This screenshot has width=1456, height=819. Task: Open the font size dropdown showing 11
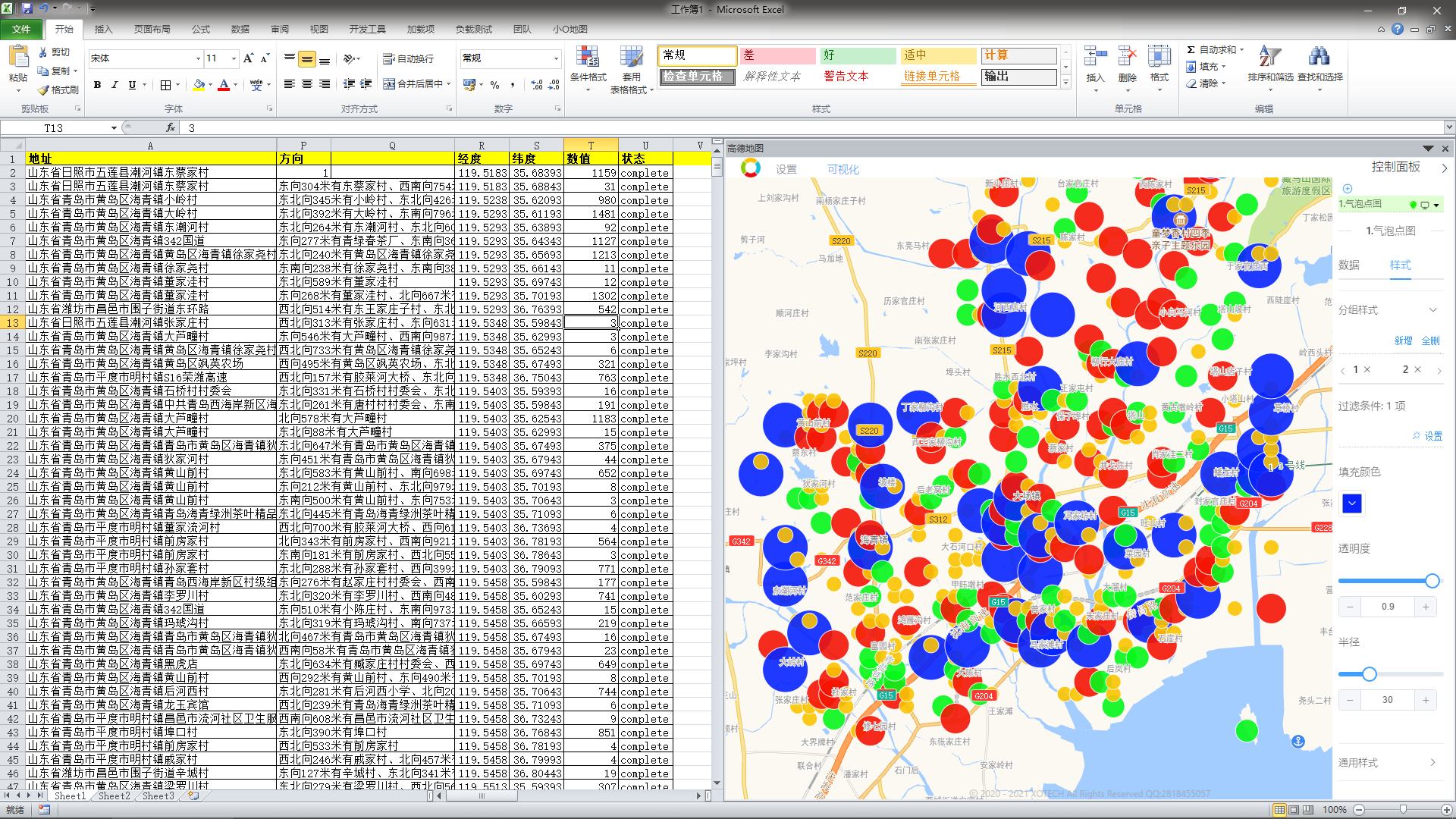[234, 58]
